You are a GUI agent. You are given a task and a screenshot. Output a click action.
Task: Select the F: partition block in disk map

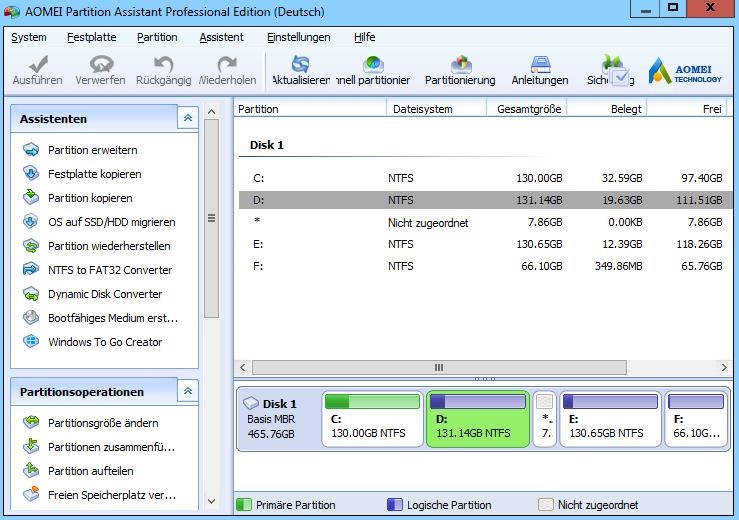coord(696,419)
